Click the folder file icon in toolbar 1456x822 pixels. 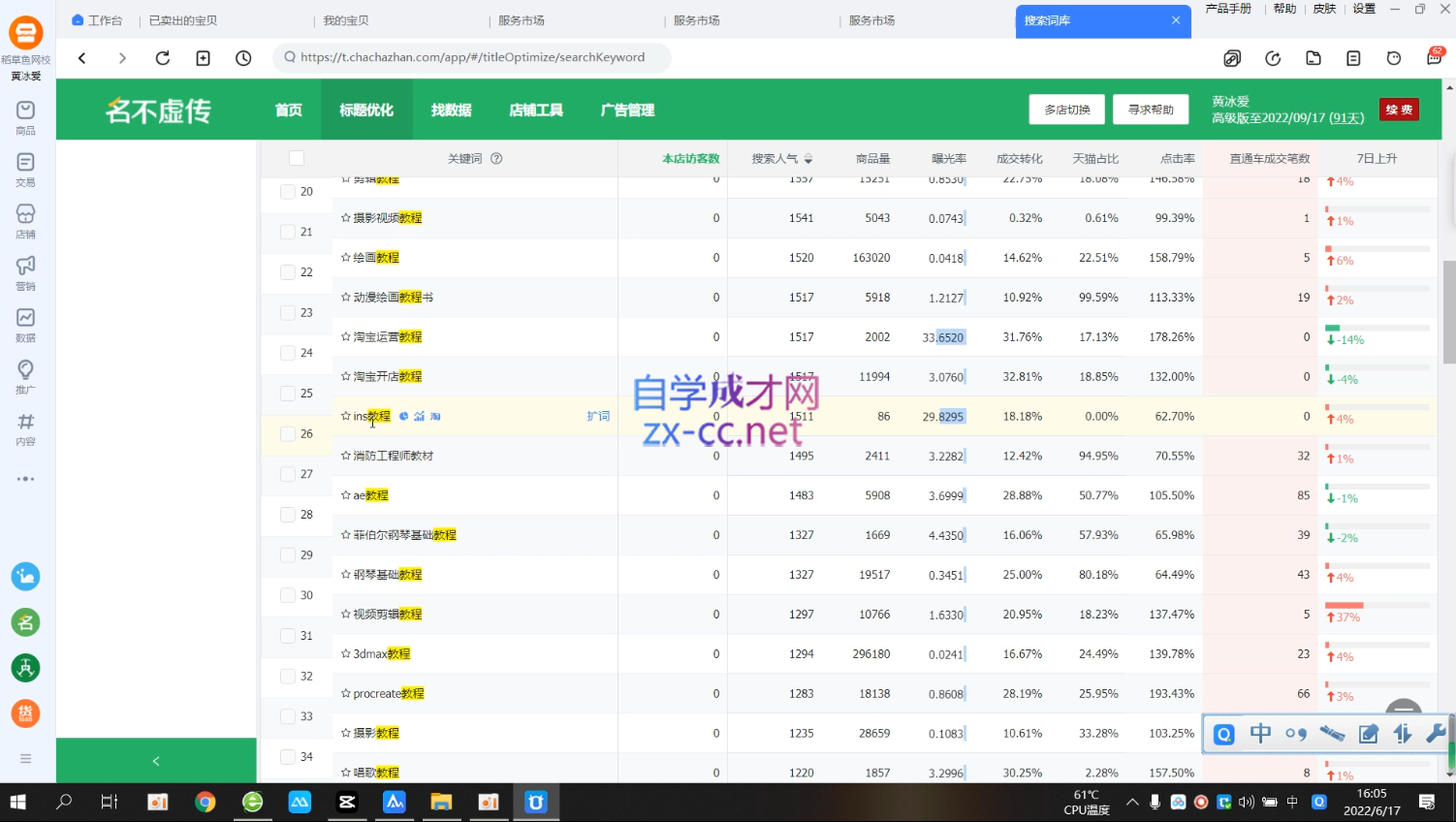tap(1314, 58)
